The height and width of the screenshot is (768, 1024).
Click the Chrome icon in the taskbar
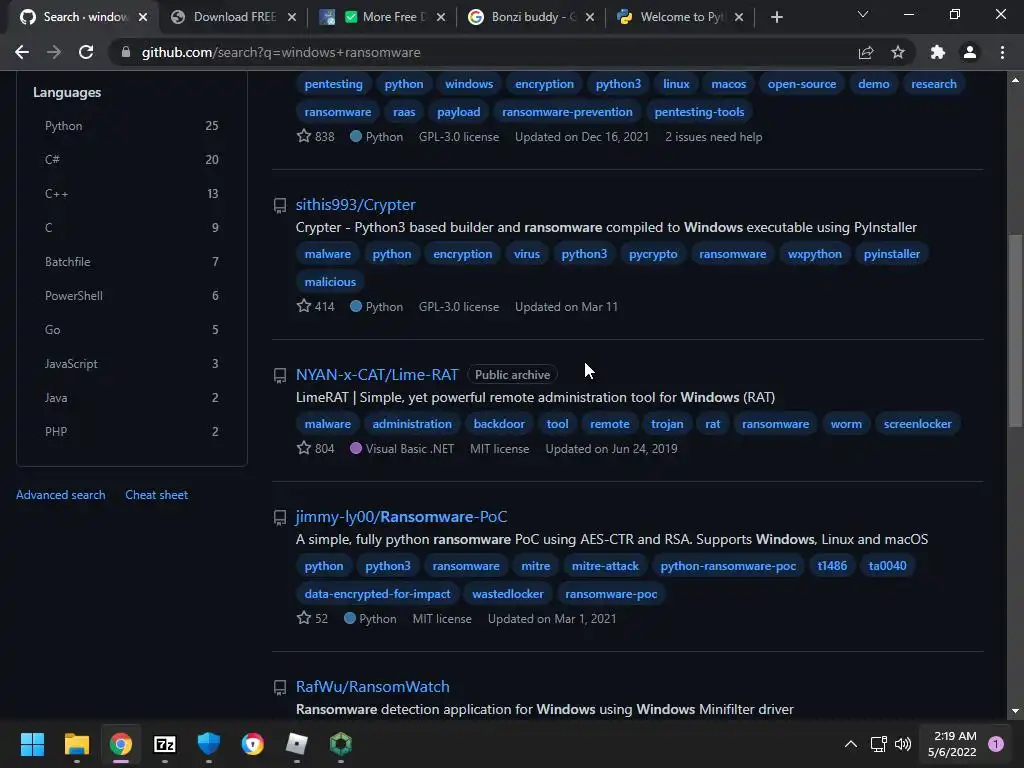[x=121, y=744]
